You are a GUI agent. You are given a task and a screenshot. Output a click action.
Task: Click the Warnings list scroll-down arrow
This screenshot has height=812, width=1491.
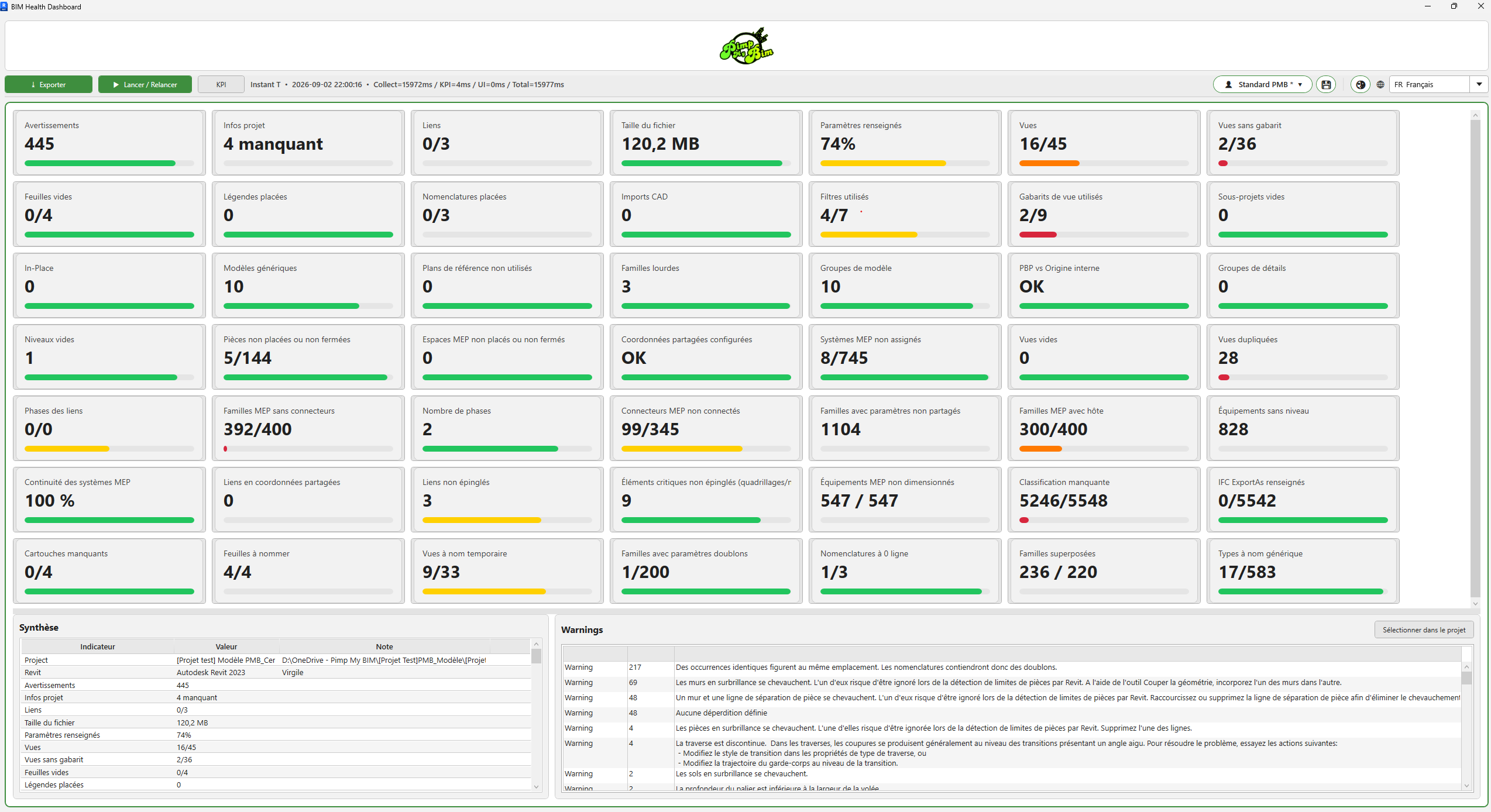click(x=1466, y=786)
